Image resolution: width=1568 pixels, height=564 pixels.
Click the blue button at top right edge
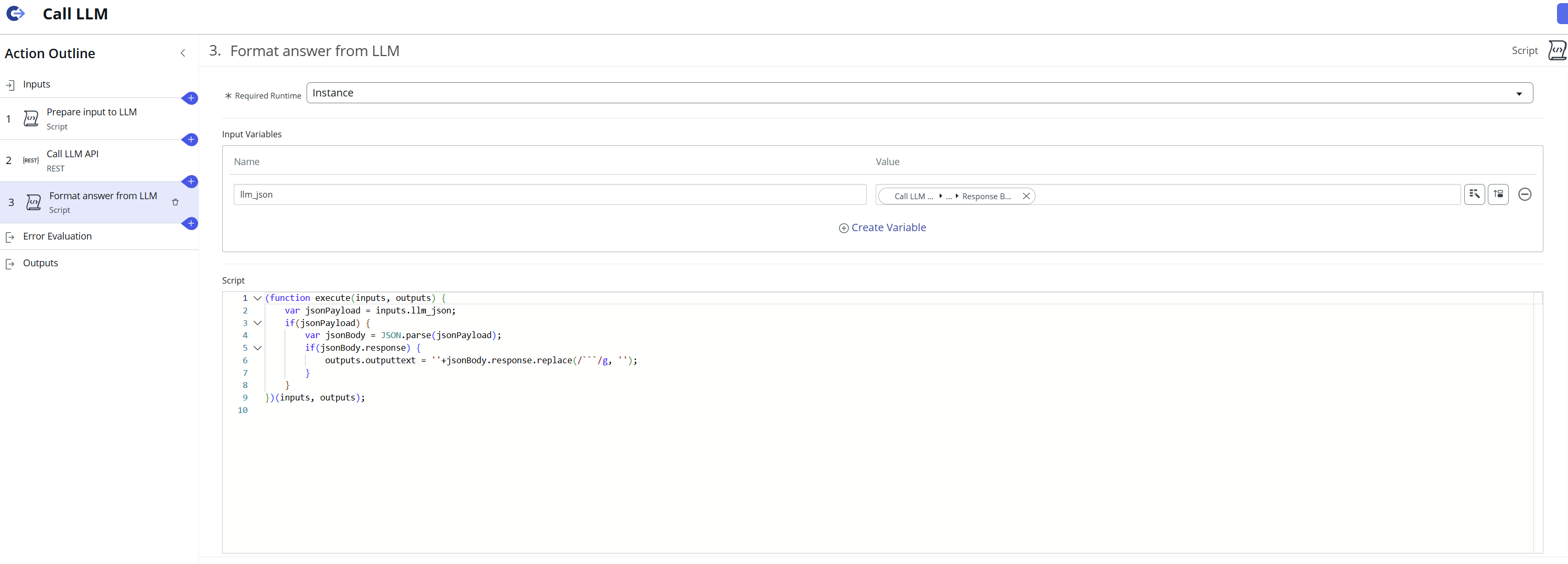pyautogui.click(x=1563, y=14)
